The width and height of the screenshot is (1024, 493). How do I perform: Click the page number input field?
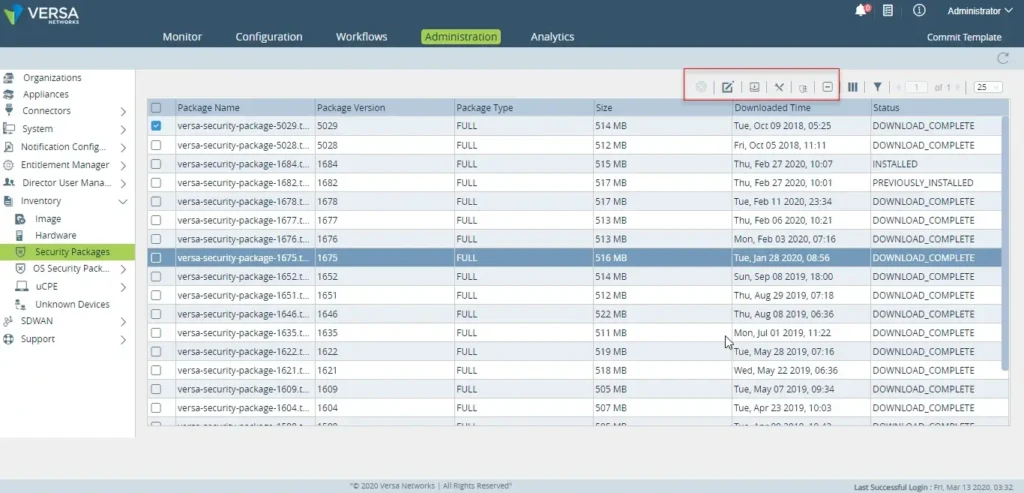(x=917, y=87)
